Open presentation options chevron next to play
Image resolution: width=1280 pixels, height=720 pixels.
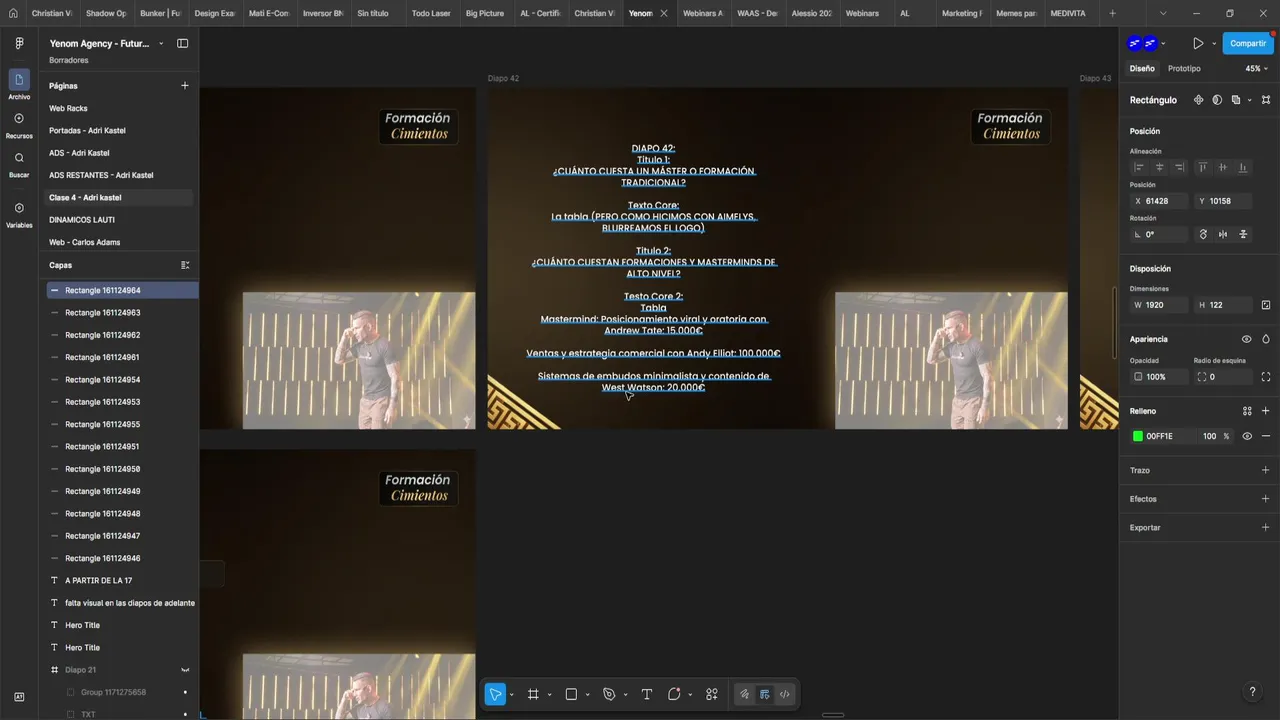coord(1214,44)
